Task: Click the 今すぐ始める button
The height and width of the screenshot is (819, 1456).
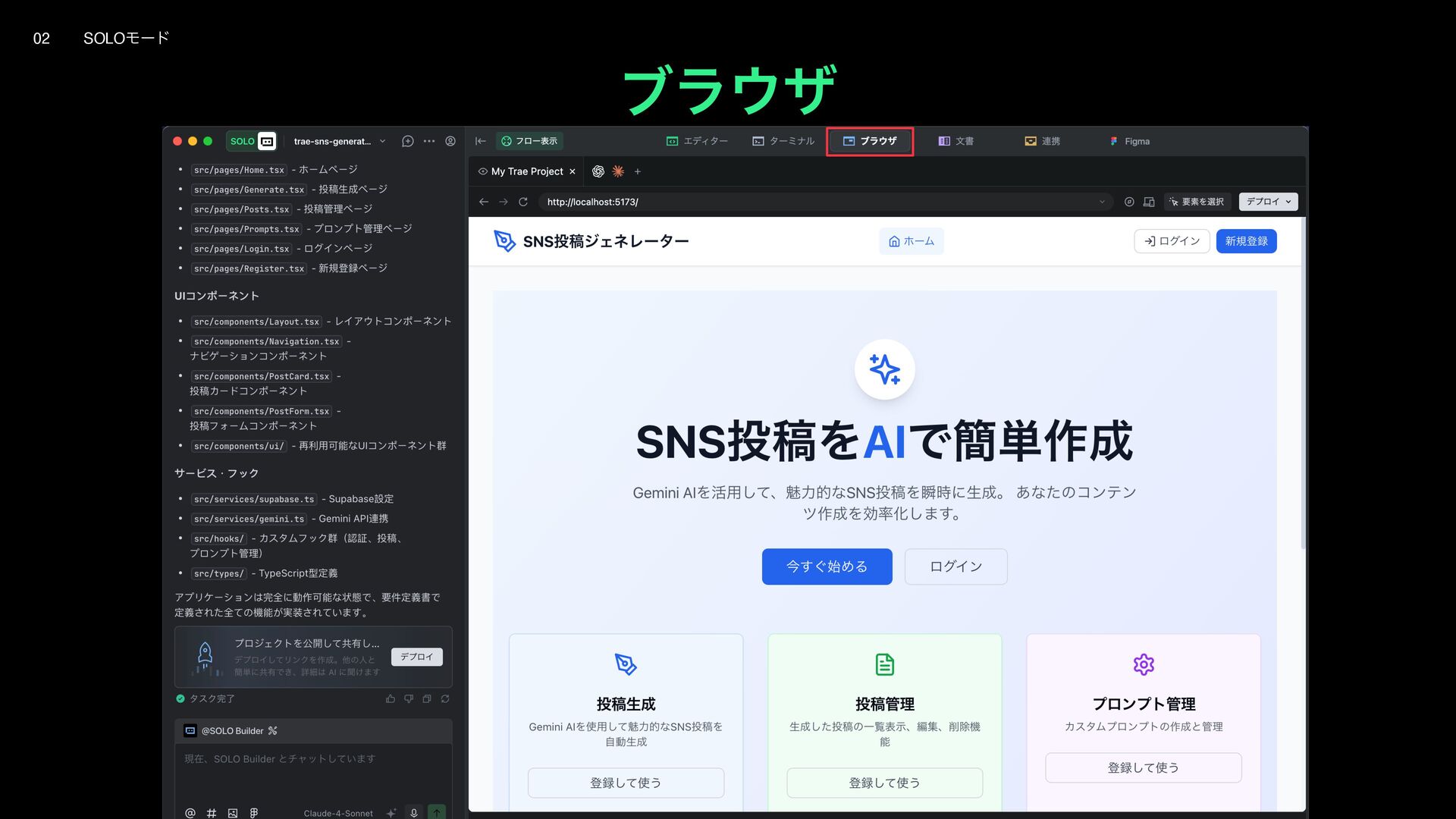Action: [827, 566]
